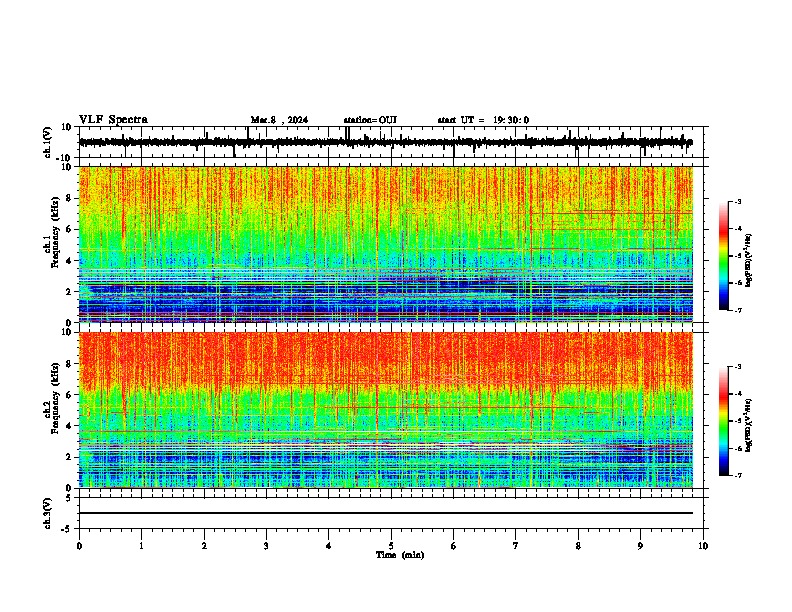This screenshot has height=612, width=792.
Task: Click the "ch.3(V)" axis label
Action: 48,513
